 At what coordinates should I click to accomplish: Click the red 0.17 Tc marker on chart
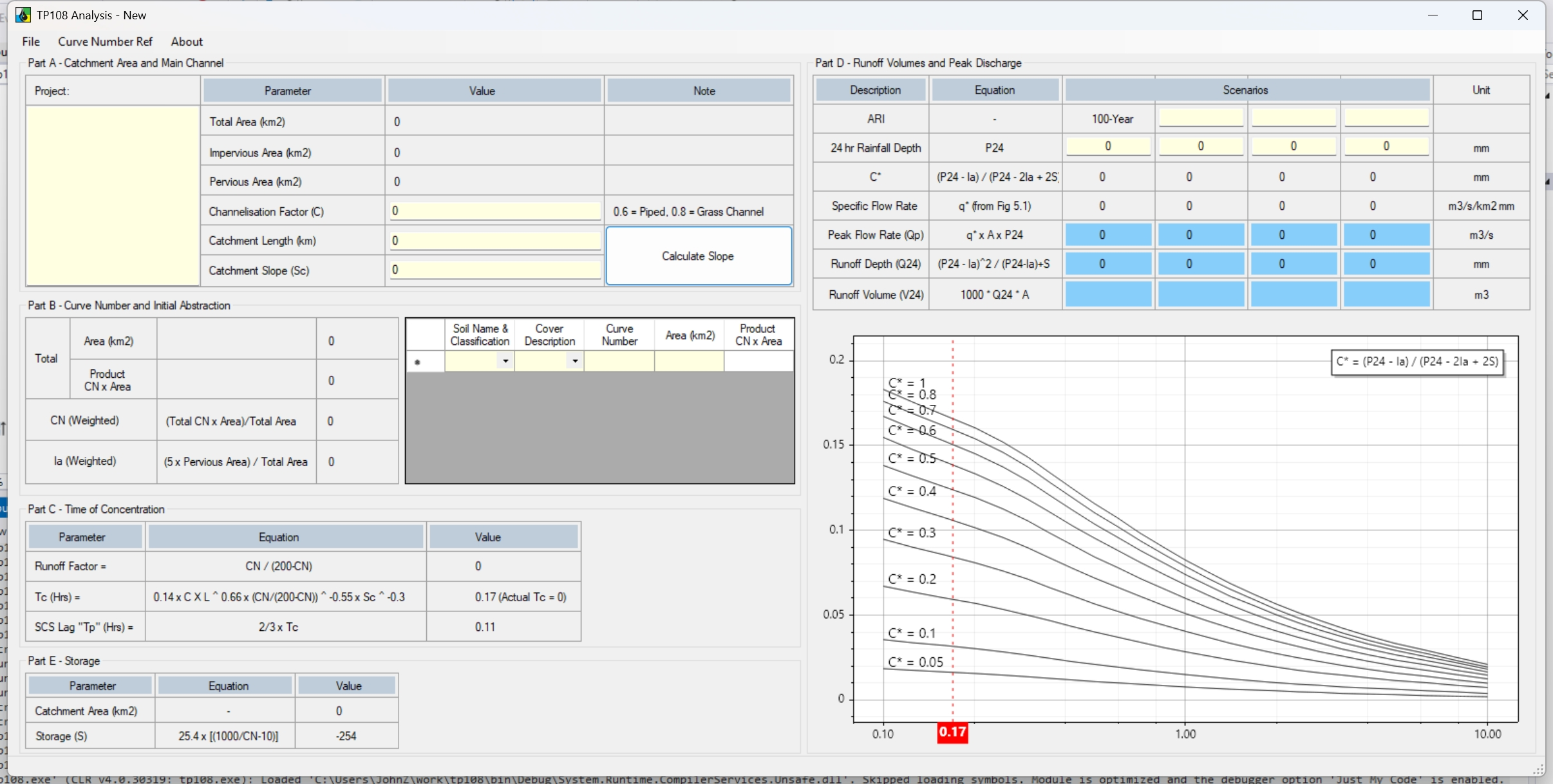pos(952,732)
